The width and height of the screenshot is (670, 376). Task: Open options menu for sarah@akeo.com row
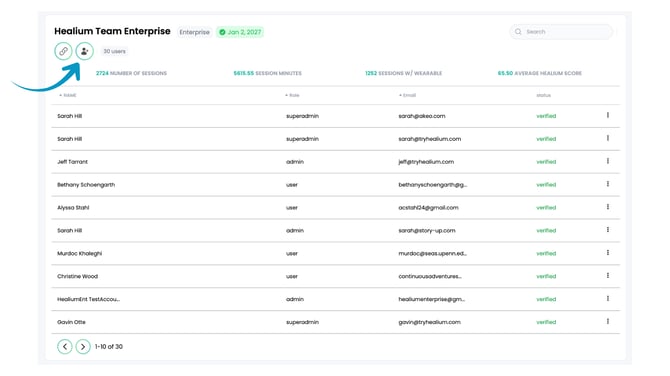coord(608,115)
